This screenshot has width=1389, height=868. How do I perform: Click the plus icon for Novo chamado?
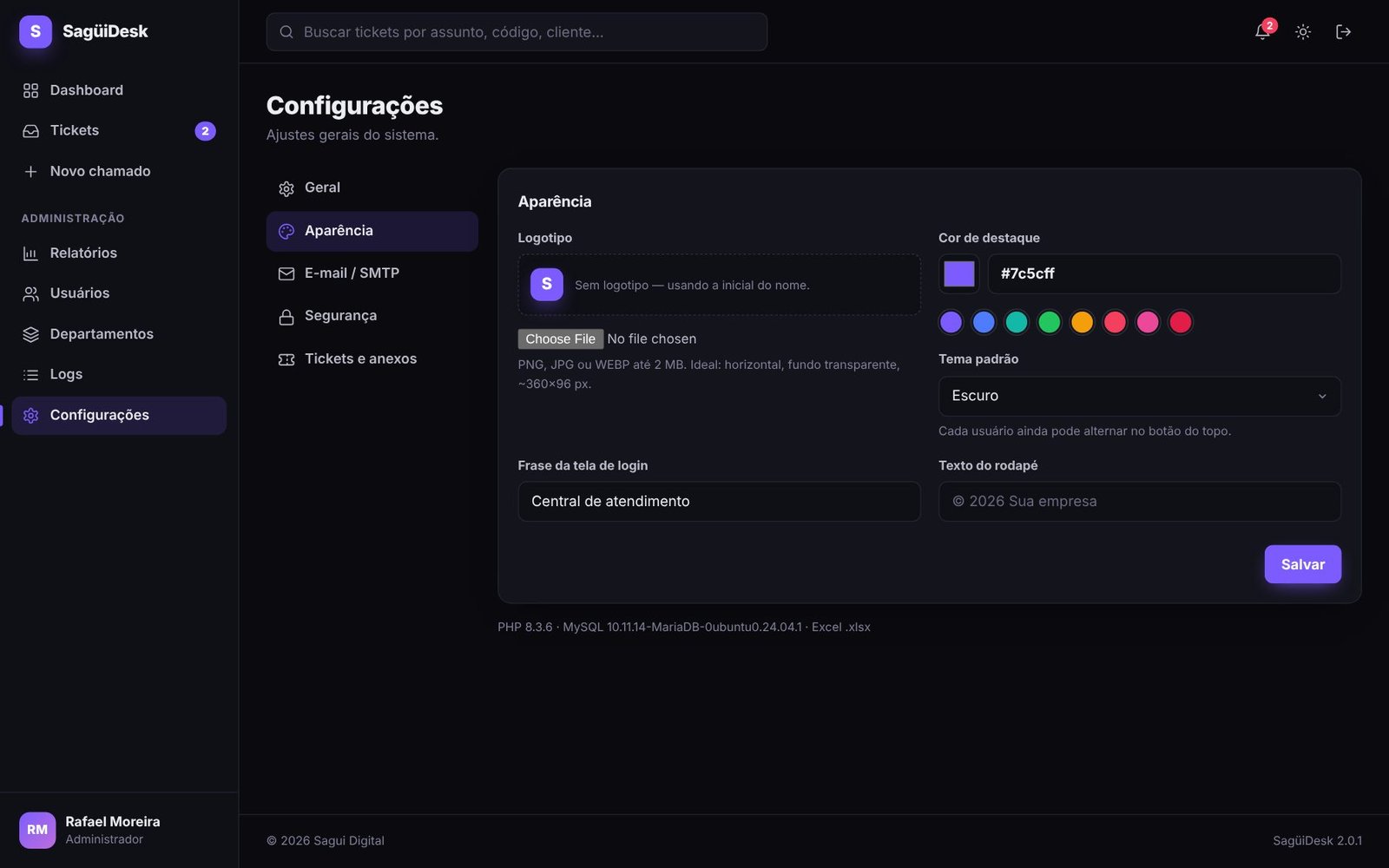[31, 172]
